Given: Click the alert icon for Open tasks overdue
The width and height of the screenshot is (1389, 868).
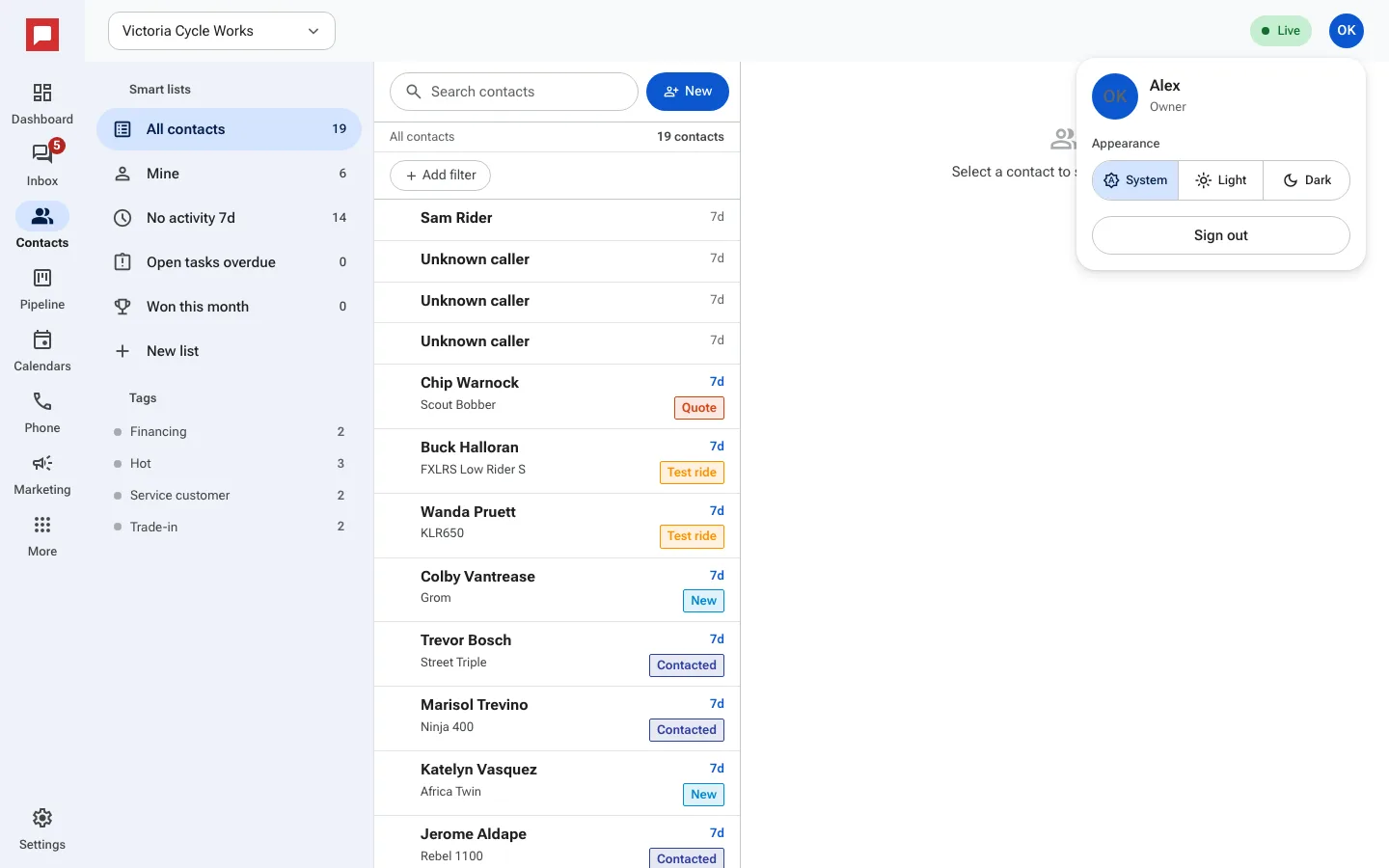Looking at the screenshot, I should tap(123, 262).
